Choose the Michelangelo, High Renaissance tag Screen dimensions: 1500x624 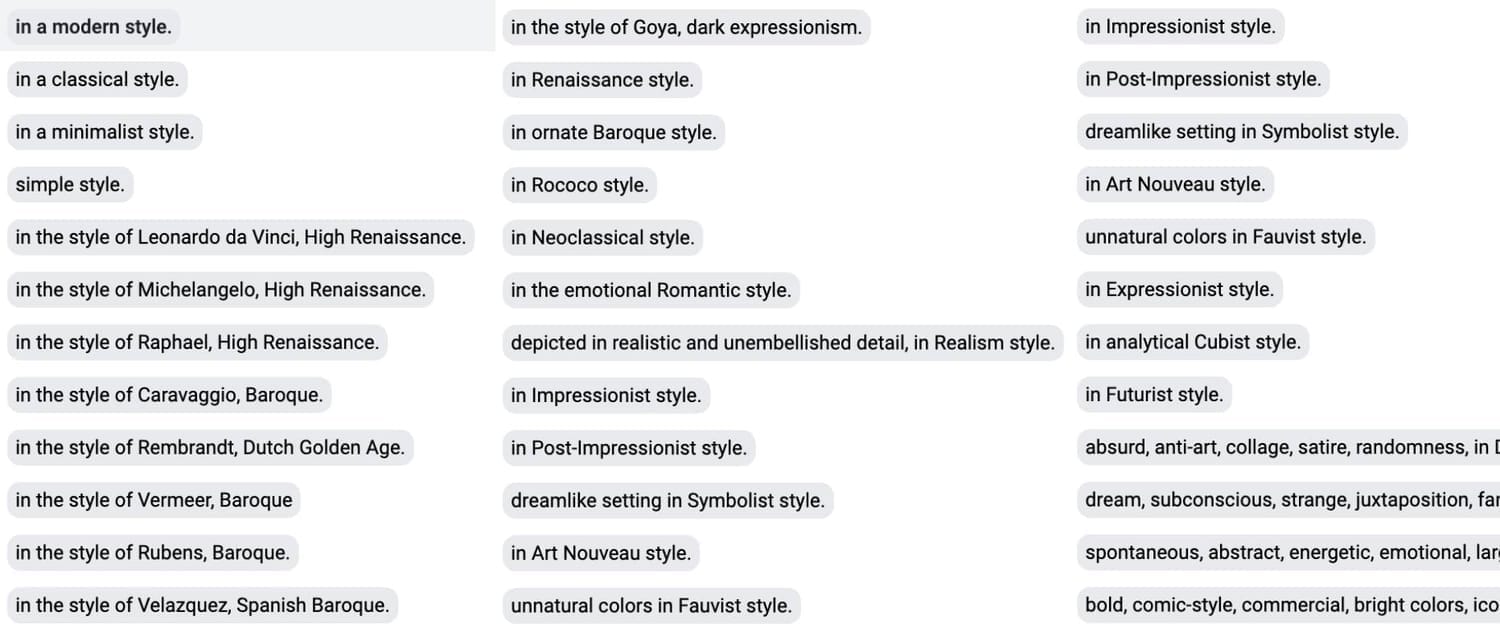tap(220, 290)
